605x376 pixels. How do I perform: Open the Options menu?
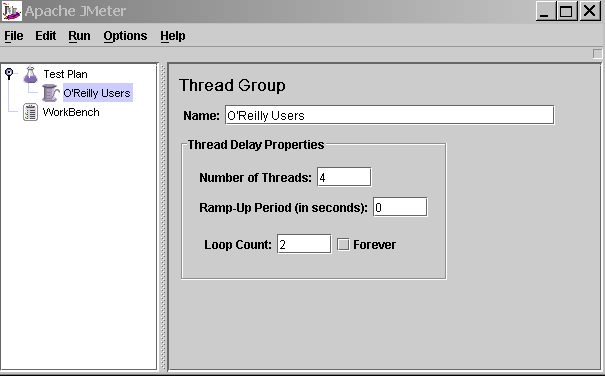(x=125, y=36)
